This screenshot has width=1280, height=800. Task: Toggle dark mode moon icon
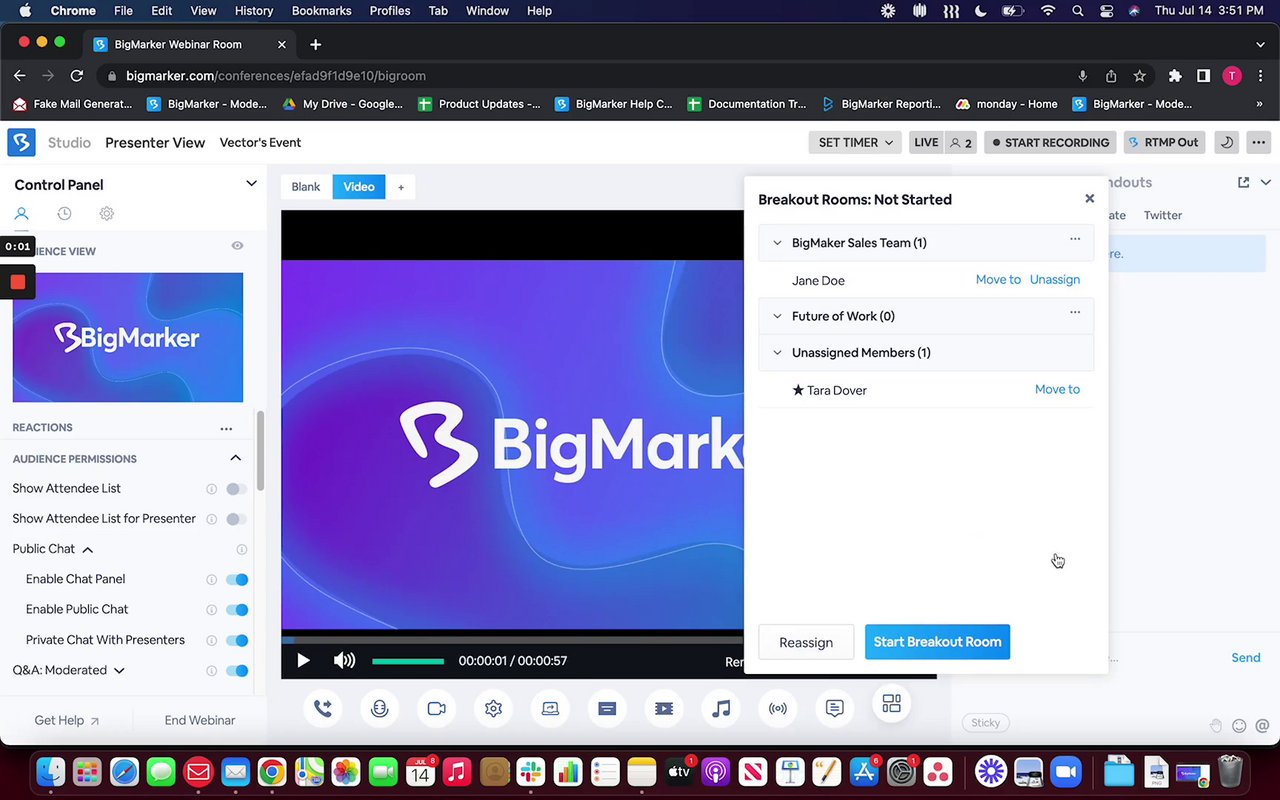(x=1226, y=142)
